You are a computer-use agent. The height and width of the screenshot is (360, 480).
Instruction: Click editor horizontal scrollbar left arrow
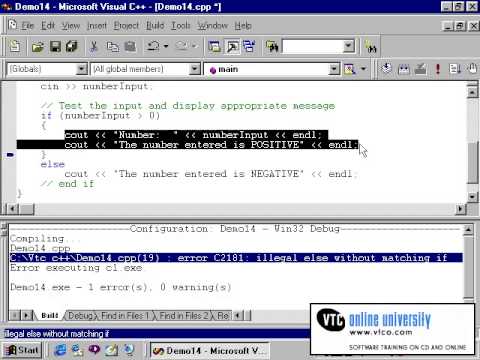[x=12, y=209]
